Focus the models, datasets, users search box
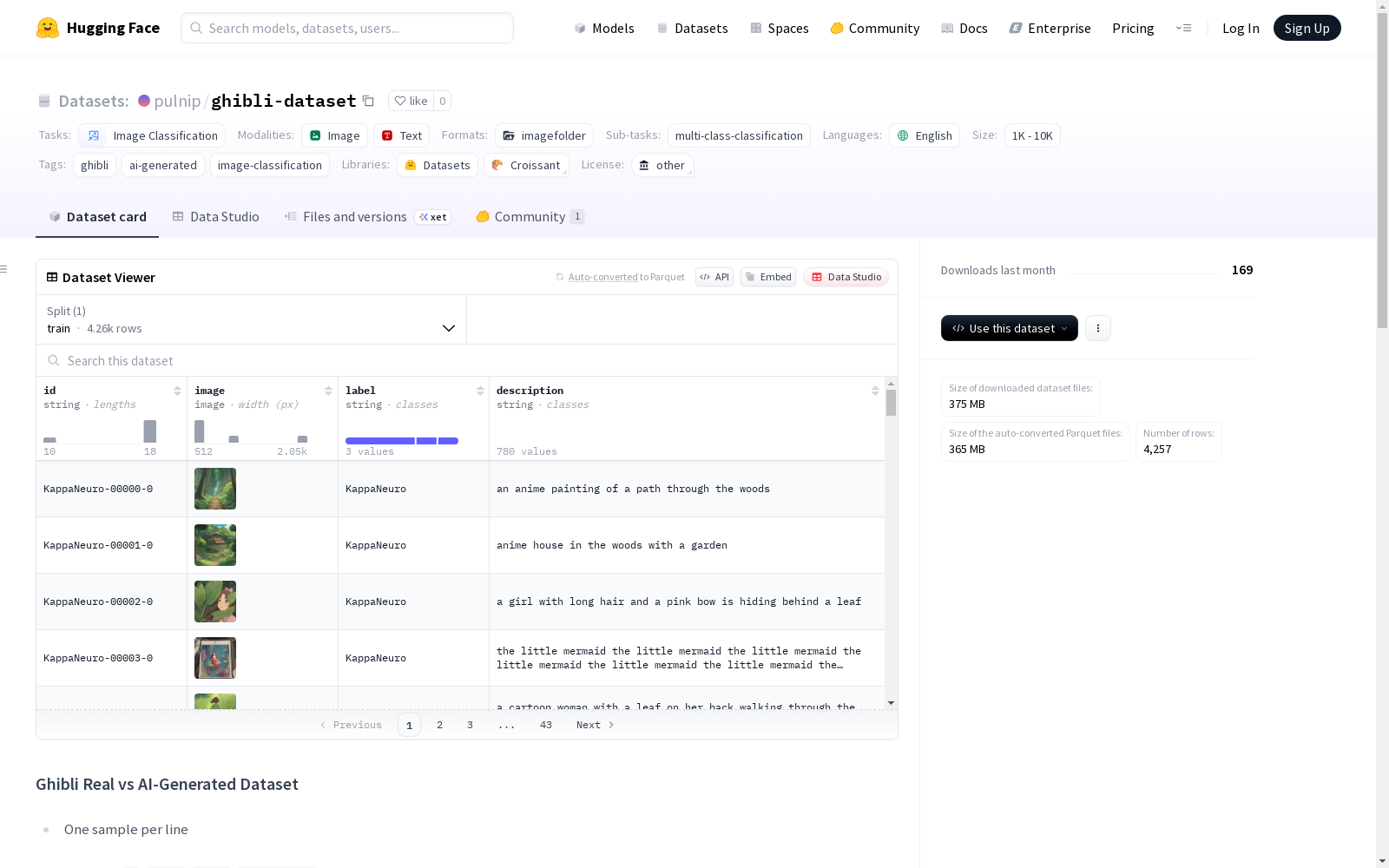Image resolution: width=1389 pixels, height=868 pixels. (347, 28)
